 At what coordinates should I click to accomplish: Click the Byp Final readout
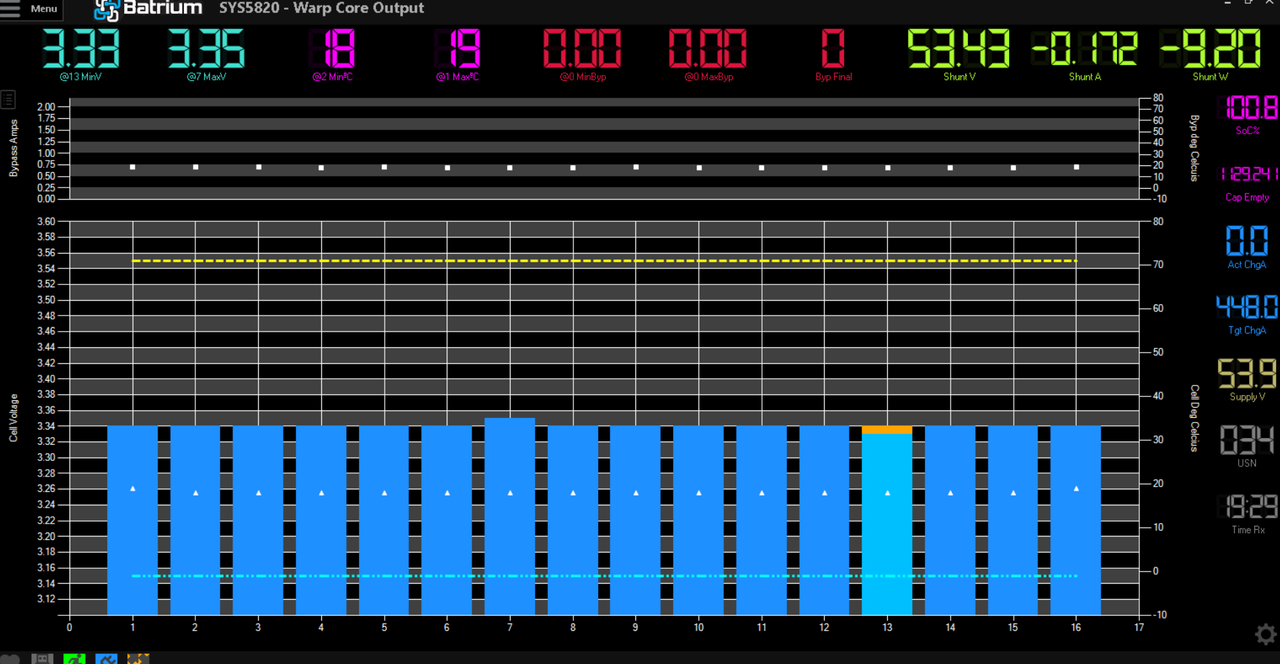pyautogui.click(x=833, y=54)
